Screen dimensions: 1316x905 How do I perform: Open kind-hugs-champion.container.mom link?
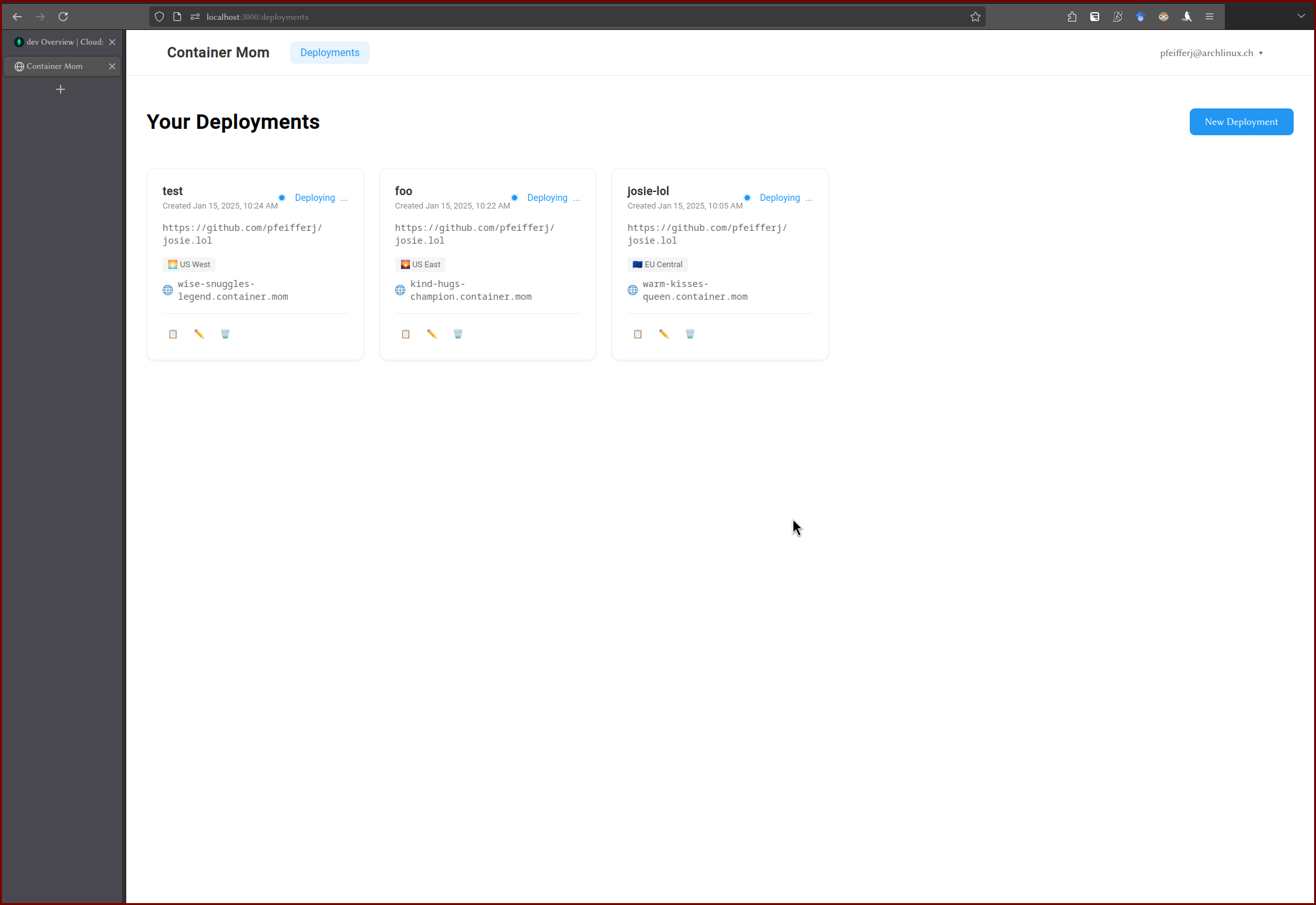pos(471,290)
